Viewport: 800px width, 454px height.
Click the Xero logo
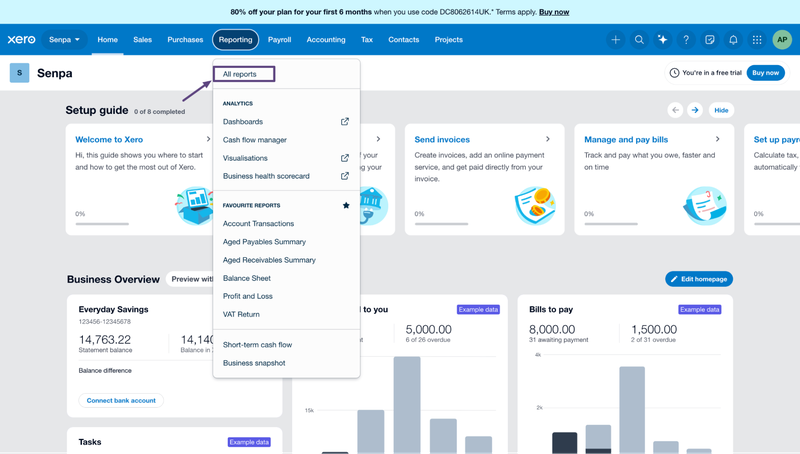click(x=21, y=39)
